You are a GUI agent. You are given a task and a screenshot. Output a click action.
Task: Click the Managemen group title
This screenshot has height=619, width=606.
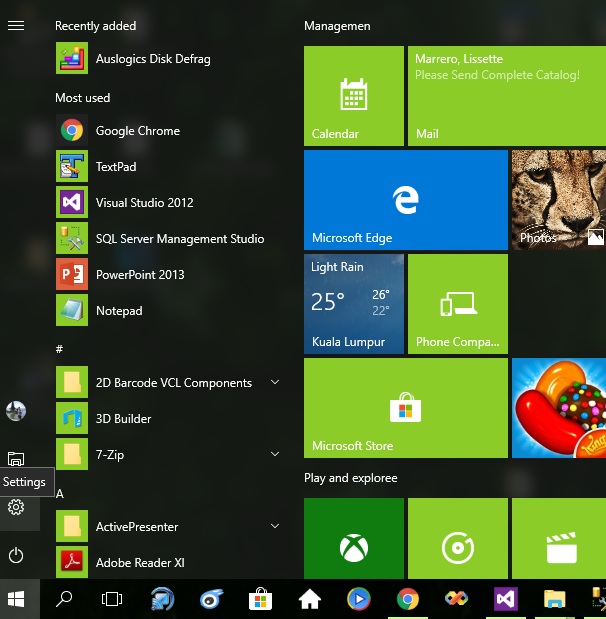(337, 26)
